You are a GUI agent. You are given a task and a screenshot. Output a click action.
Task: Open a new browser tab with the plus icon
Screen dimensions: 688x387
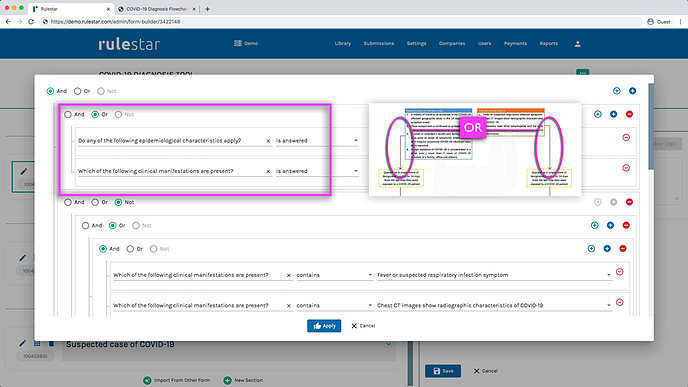[208, 9]
